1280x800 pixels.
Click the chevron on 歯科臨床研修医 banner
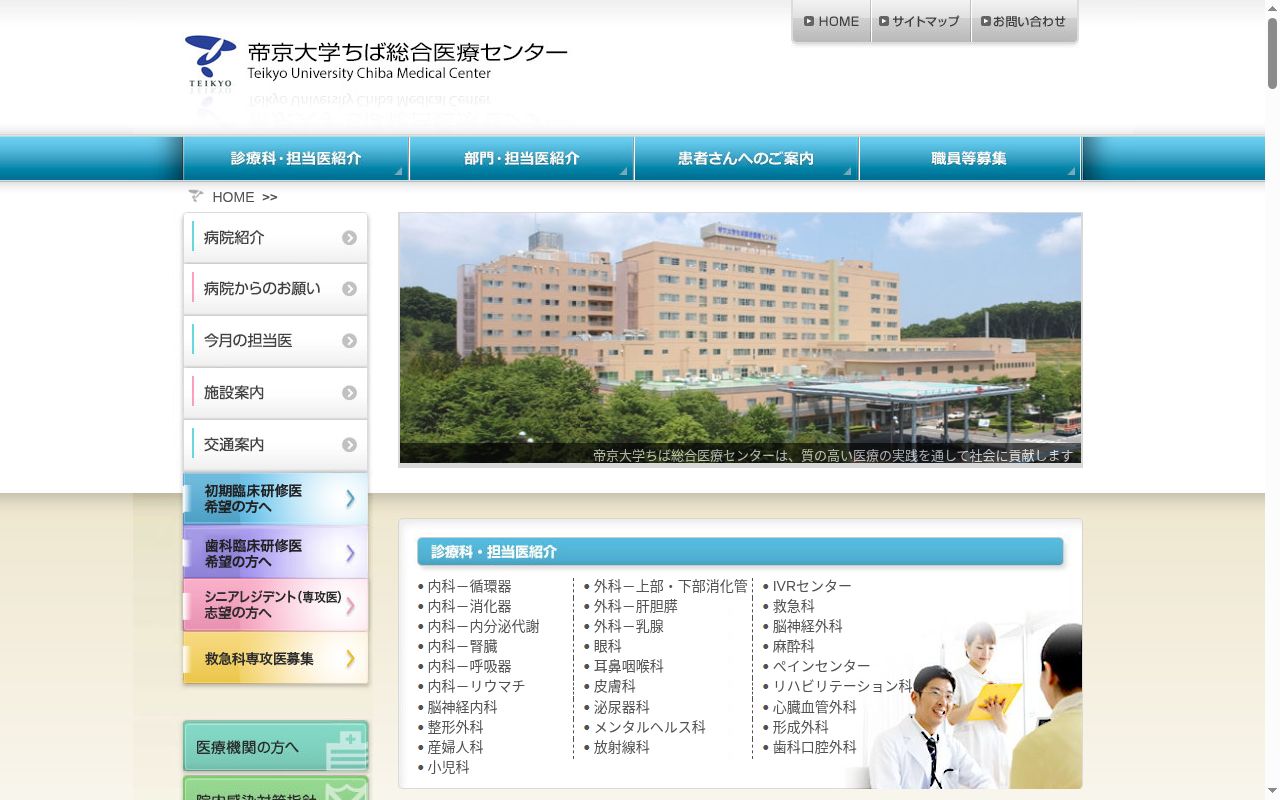350,553
